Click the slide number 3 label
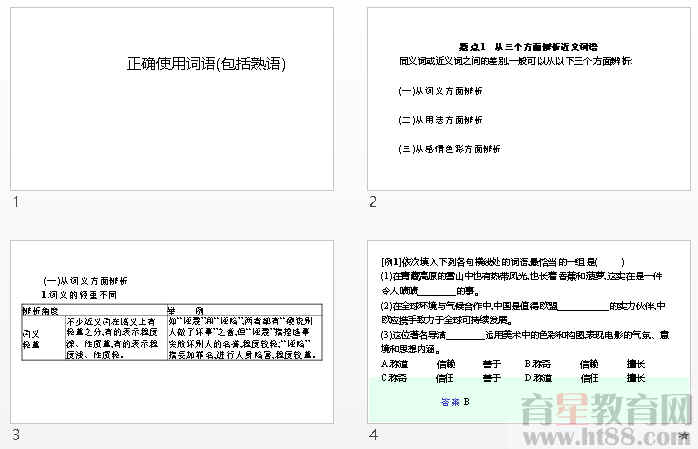The image size is (698, 449). coord(15,435)
